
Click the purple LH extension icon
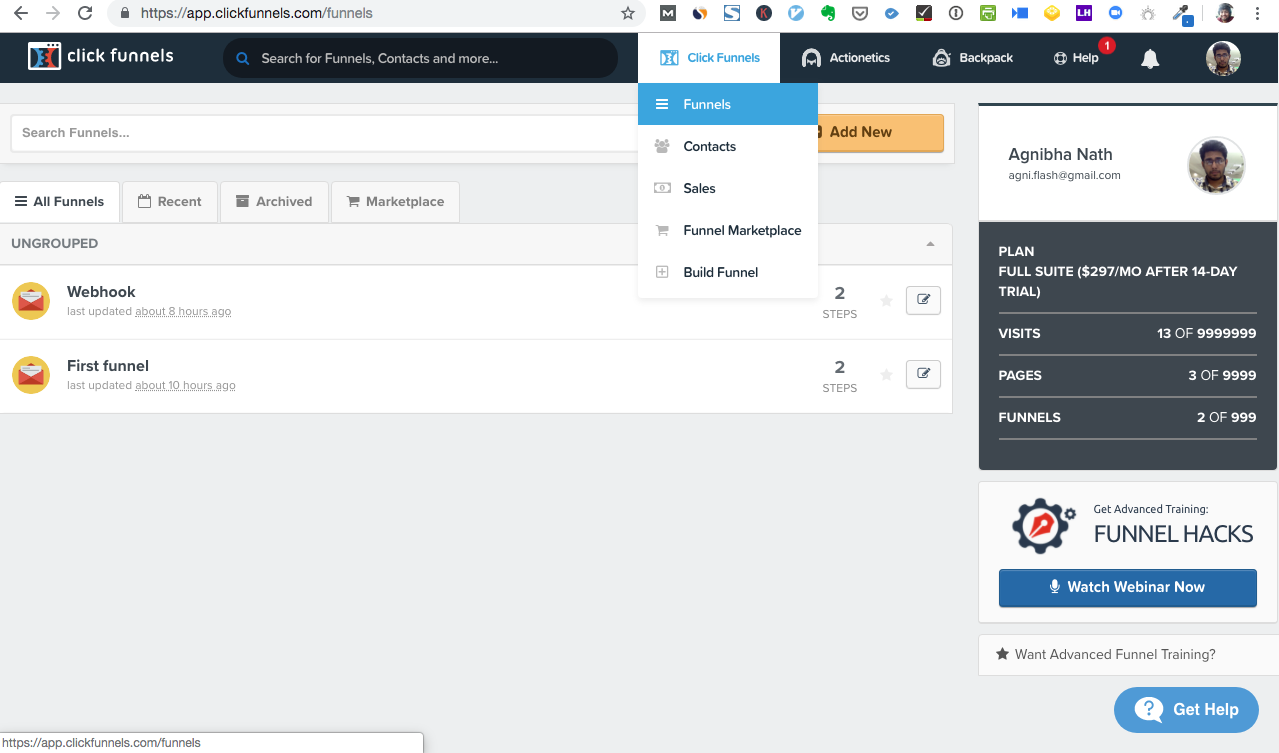[1083, 14]
